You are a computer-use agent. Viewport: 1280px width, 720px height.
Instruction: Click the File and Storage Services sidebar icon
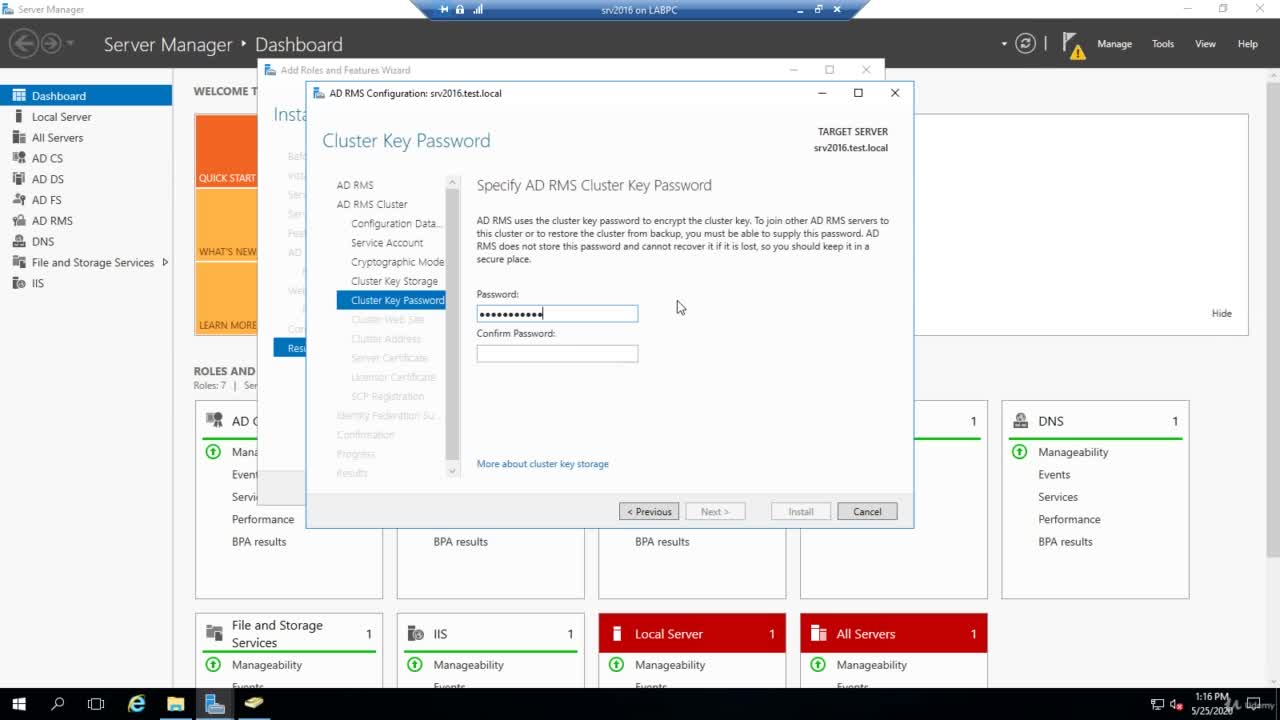(x=18, y=262)
